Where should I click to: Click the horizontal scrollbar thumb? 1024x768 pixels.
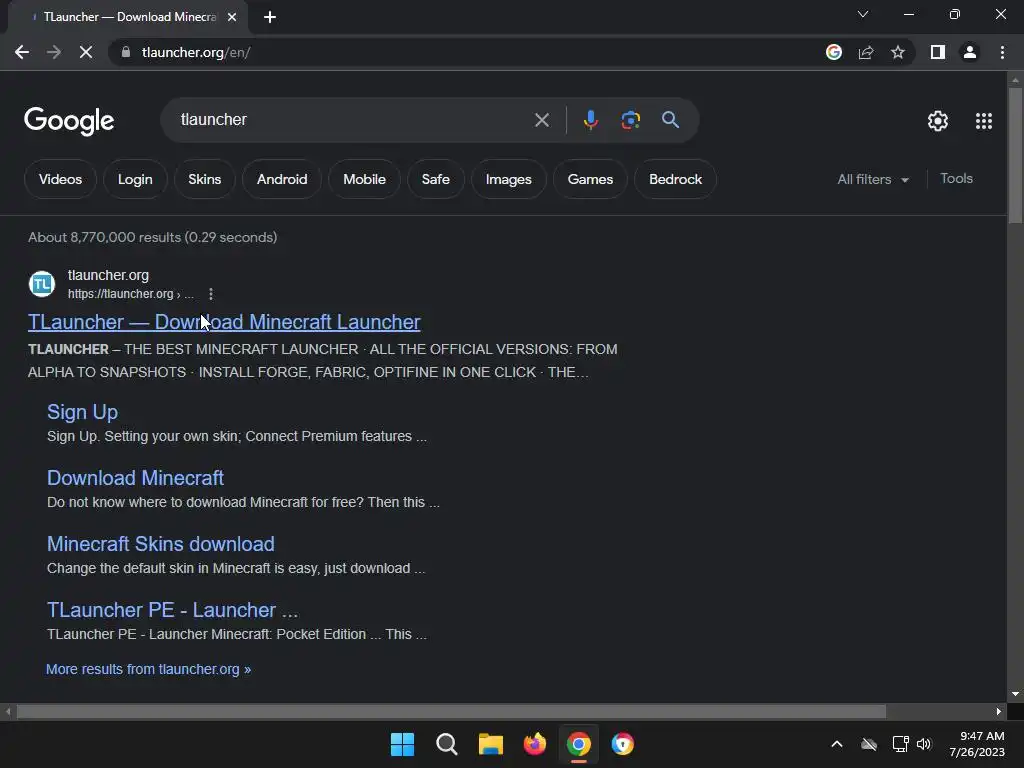tap(451, 711)
